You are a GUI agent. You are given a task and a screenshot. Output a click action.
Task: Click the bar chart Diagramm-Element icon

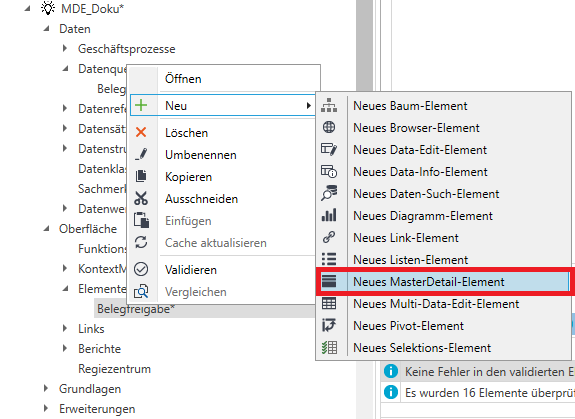pos(329,215)
